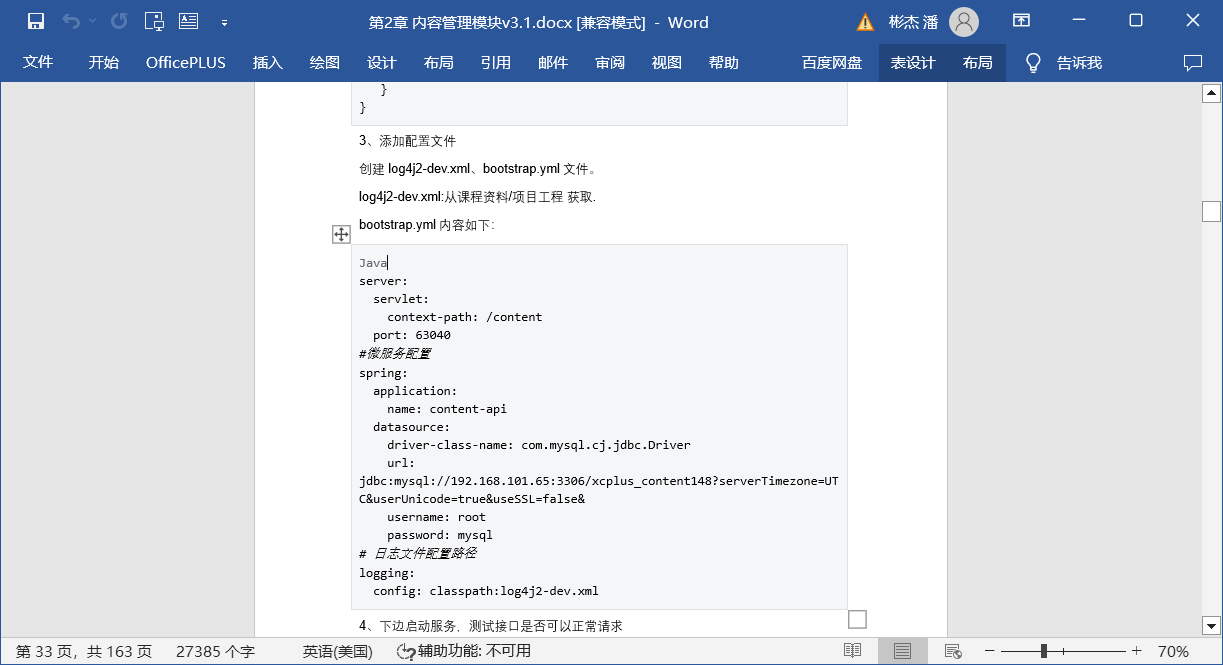
Task: Click the line beginning 'log4j2-dev.xml:从课程资料'
Action: [x=477, y=197]
